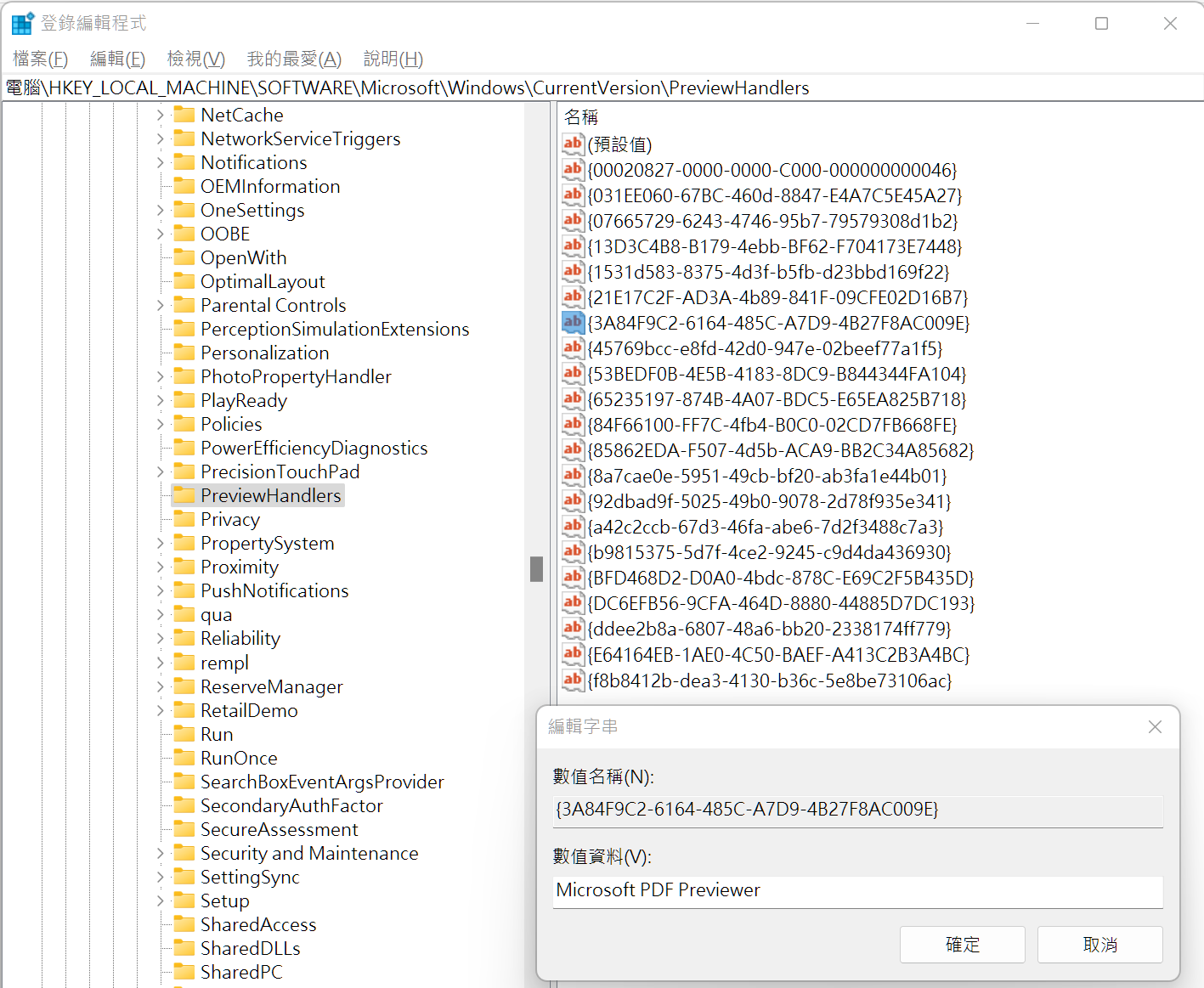The height and width of the screenshot is (988, 1204).
Task: Click the icon for {f8b8412b-dea3-4130-b36c-5e8be73106ac} value
Action: tap(573, 680)
